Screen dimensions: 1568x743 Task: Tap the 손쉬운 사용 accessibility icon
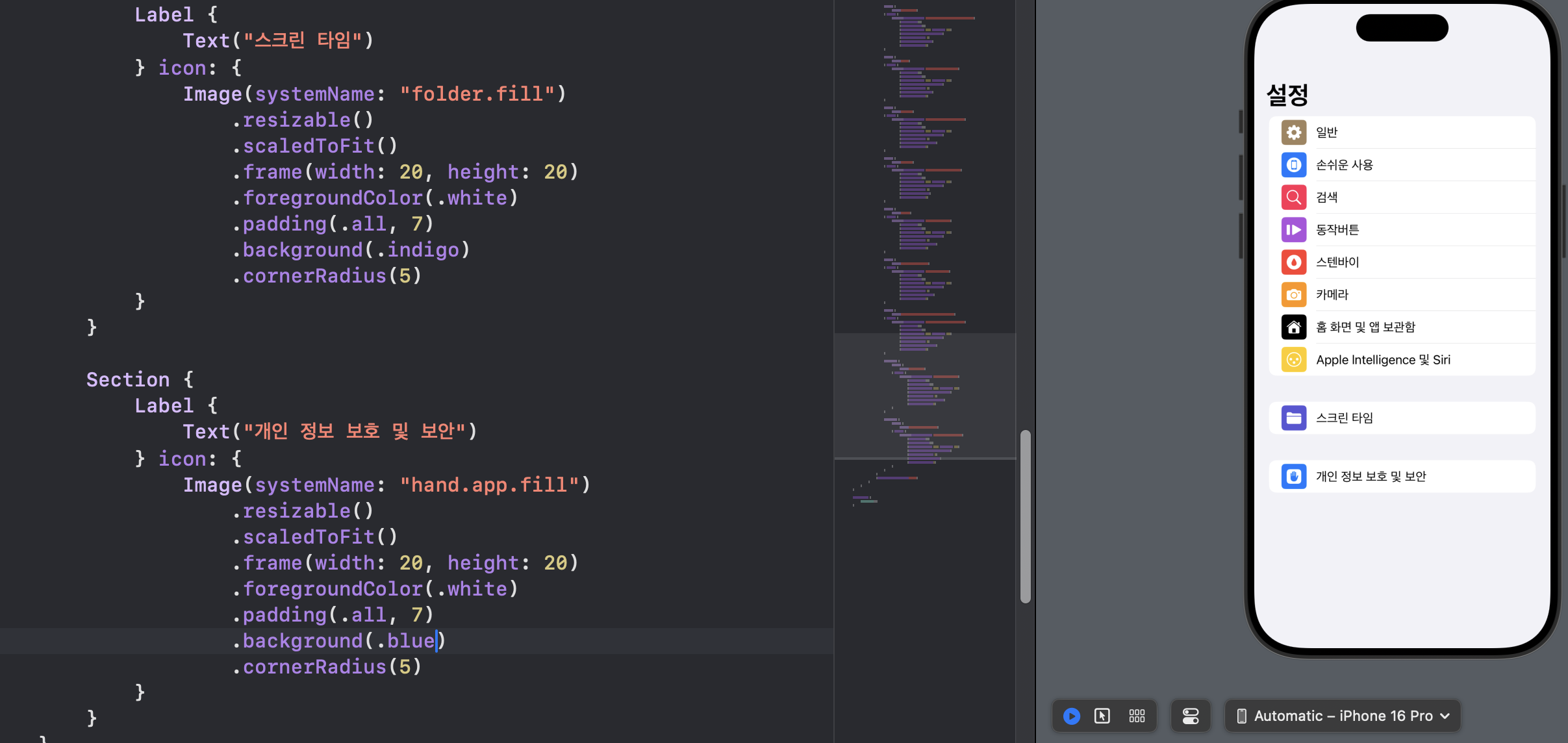(x=1293, y=165)
